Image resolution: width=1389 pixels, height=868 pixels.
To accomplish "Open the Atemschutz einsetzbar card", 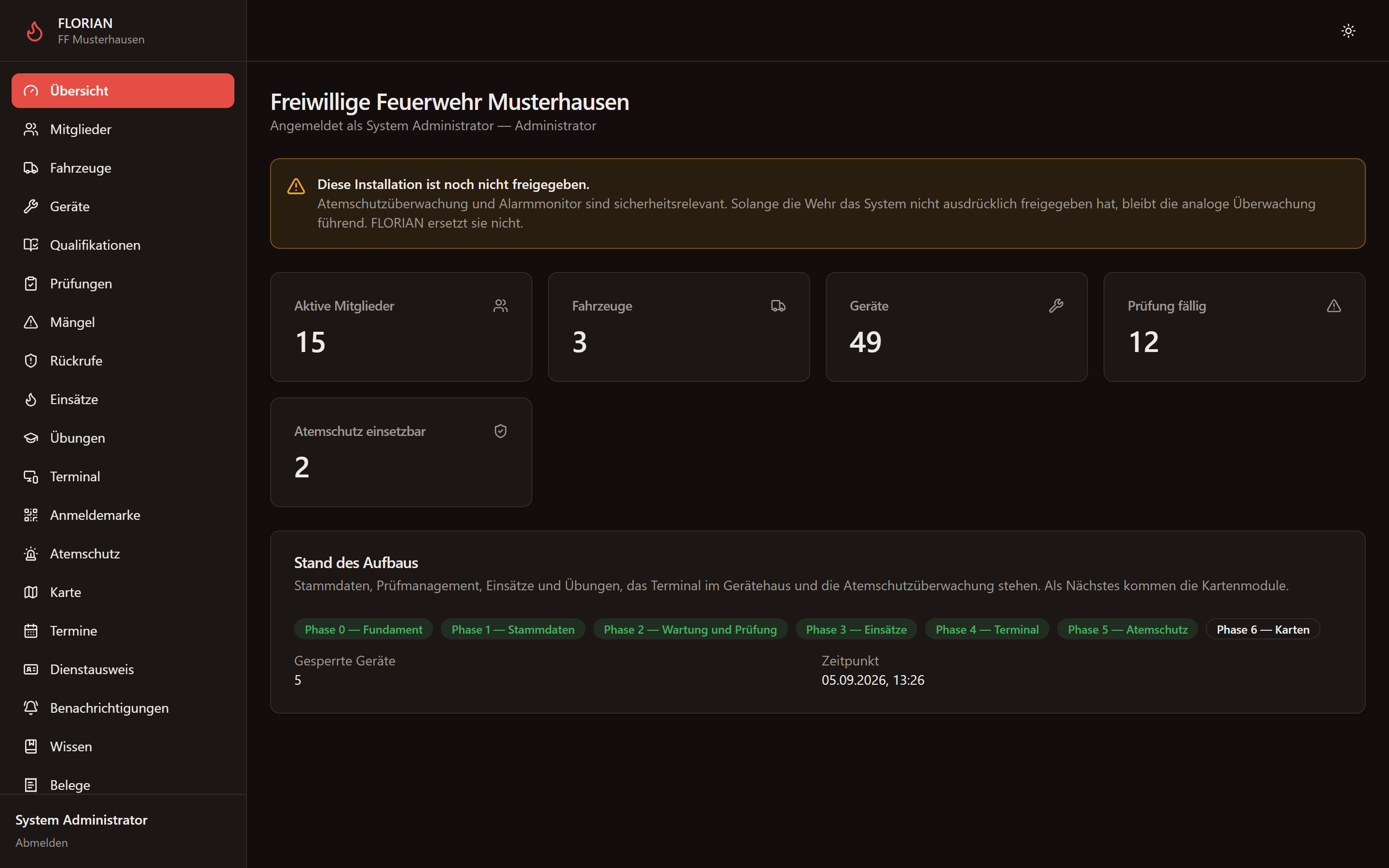I will (401, 452).
